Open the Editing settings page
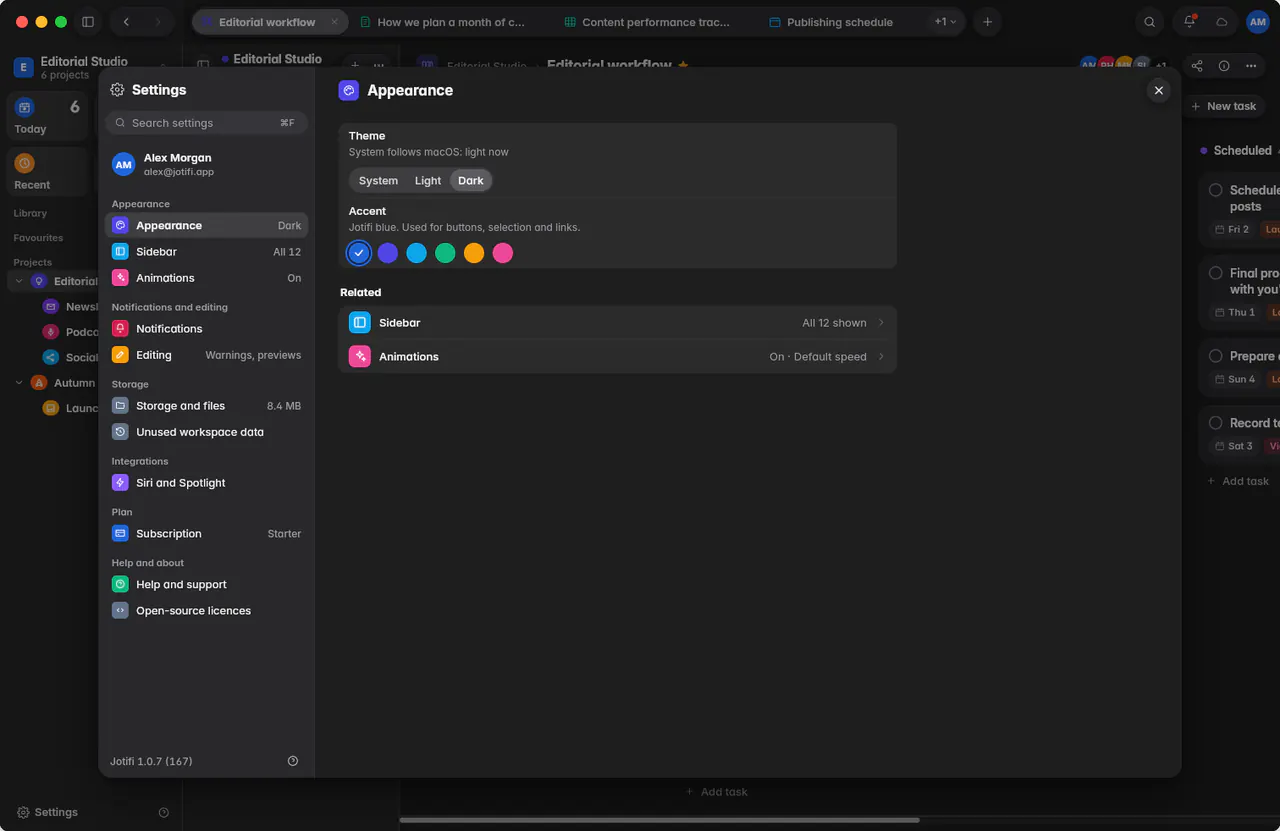 pyautogui.click(x=206, y=355)
